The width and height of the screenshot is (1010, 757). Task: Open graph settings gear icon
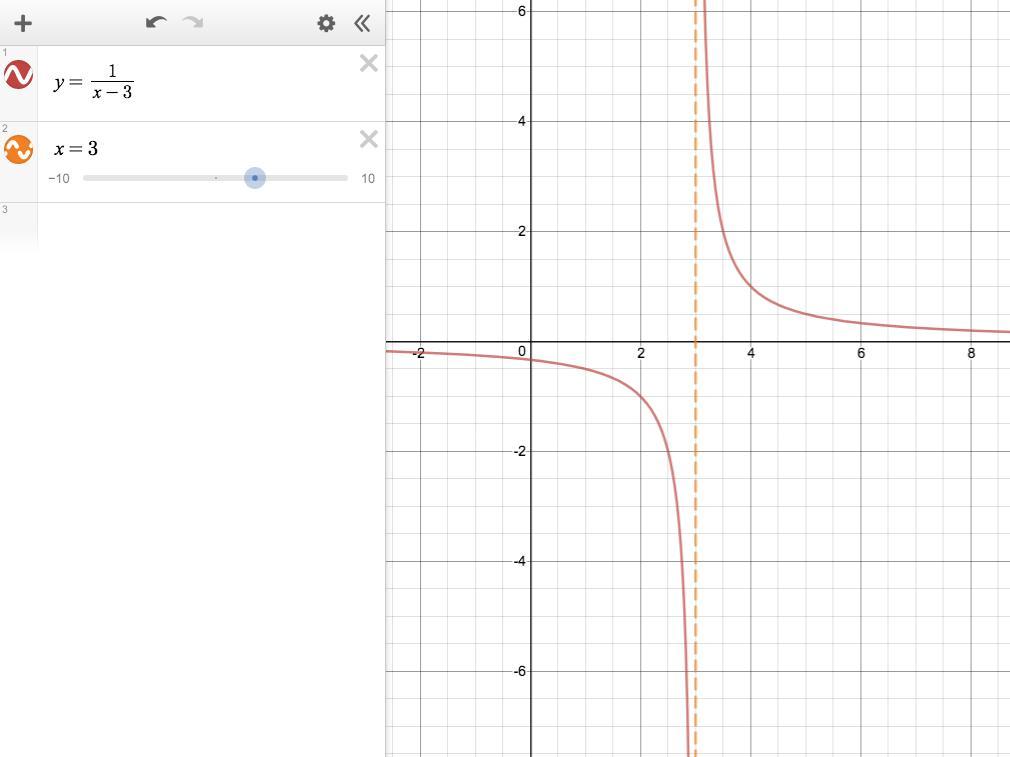click(326, 24)
